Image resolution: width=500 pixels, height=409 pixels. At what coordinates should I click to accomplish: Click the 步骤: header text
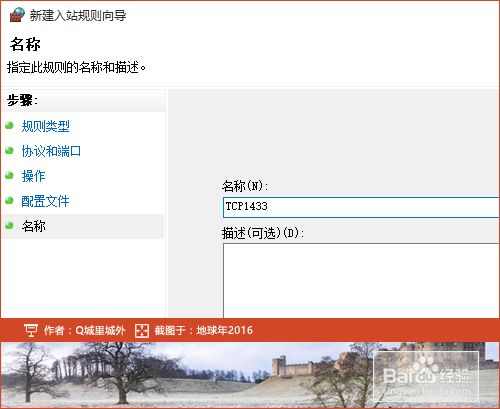pyautogui.click(x=22, y=100)
